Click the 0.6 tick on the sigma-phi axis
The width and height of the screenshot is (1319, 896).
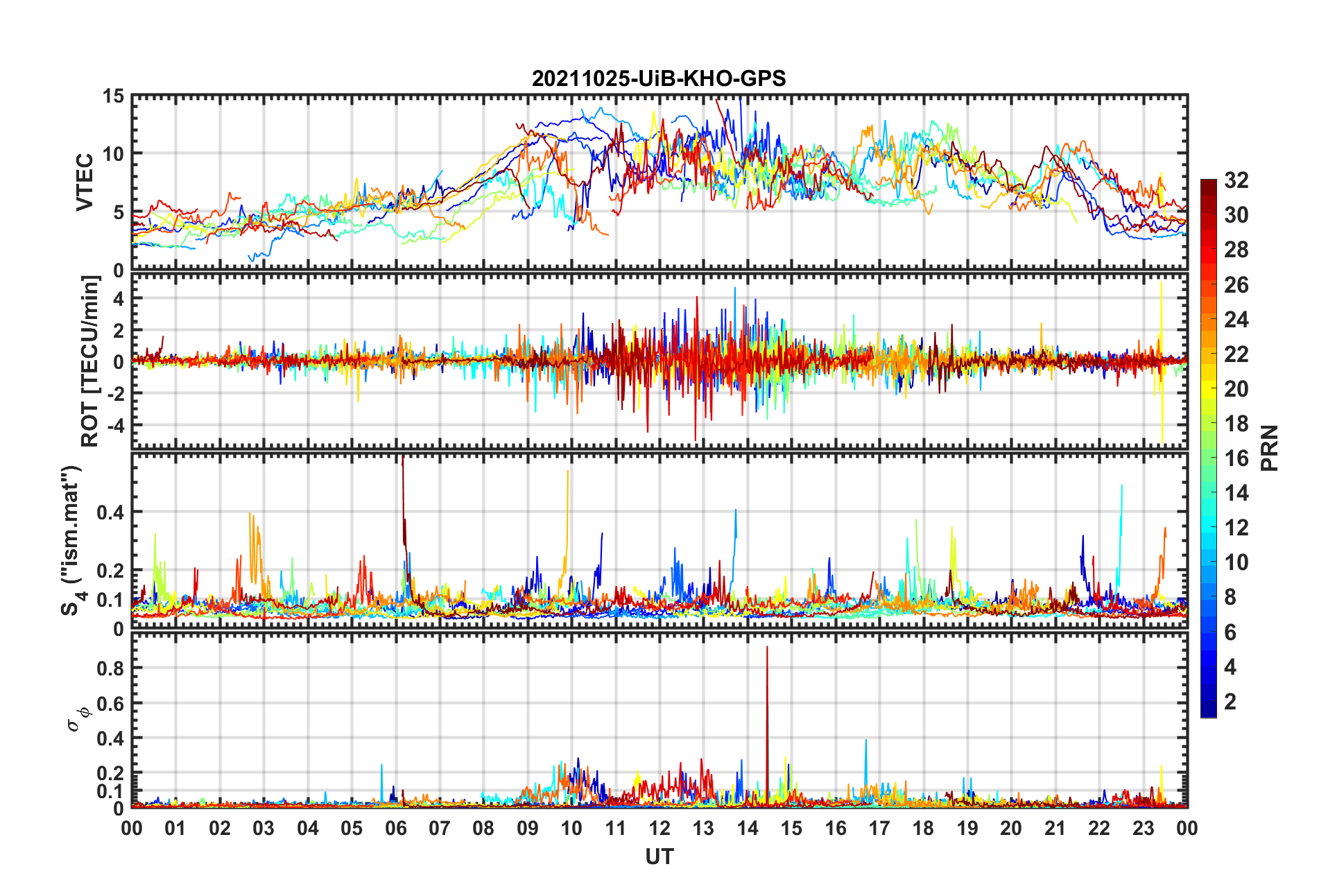click(110, 703)
